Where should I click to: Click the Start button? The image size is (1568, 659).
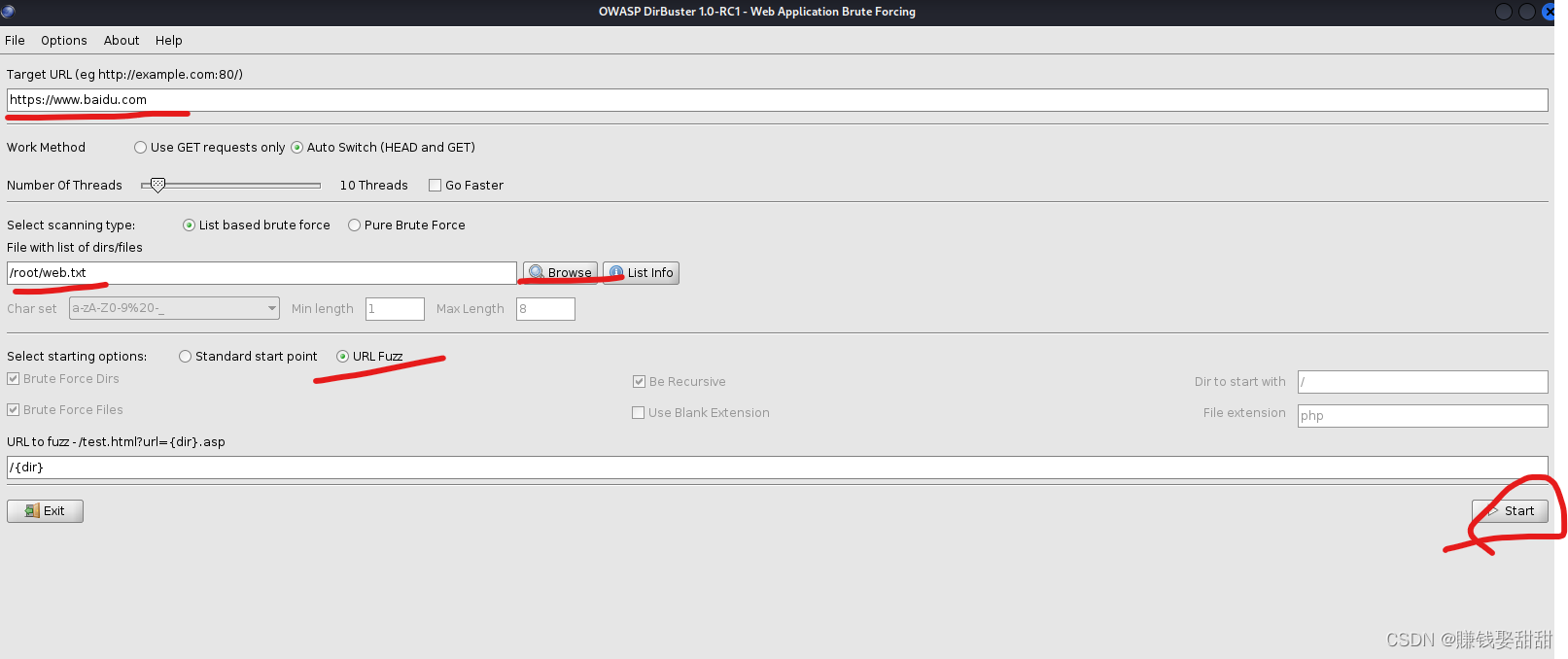pyautogui.click(x=1510, y=511)
